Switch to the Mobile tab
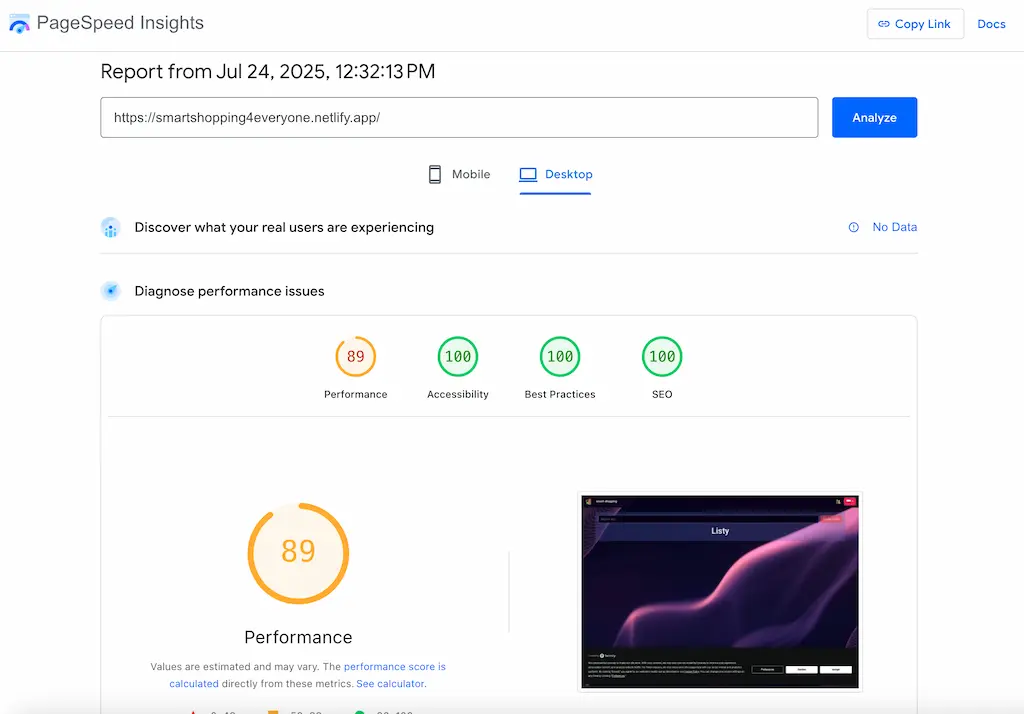This screenshot has width=1024, height=714. (459, 174)
